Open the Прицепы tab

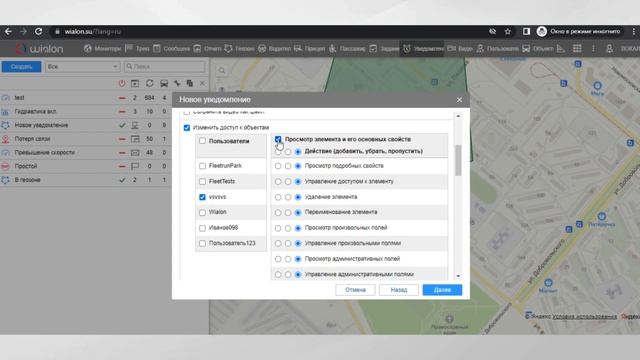point(309,49)
